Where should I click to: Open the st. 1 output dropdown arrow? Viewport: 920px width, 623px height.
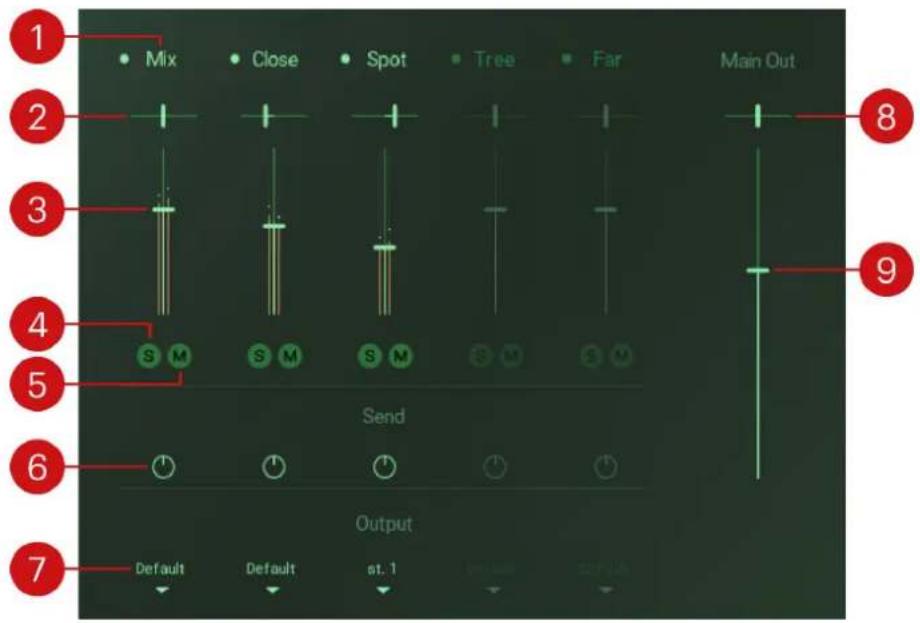(x=383, y=590)
